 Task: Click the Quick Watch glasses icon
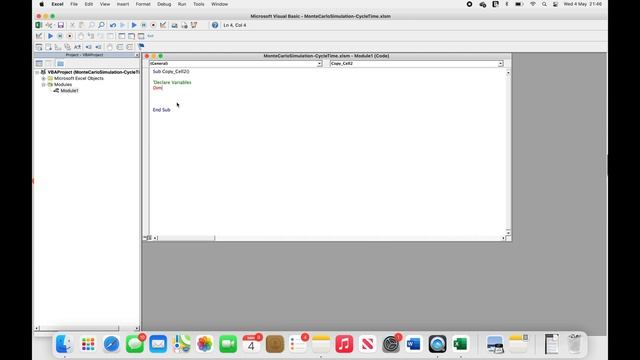click(151, 36)
